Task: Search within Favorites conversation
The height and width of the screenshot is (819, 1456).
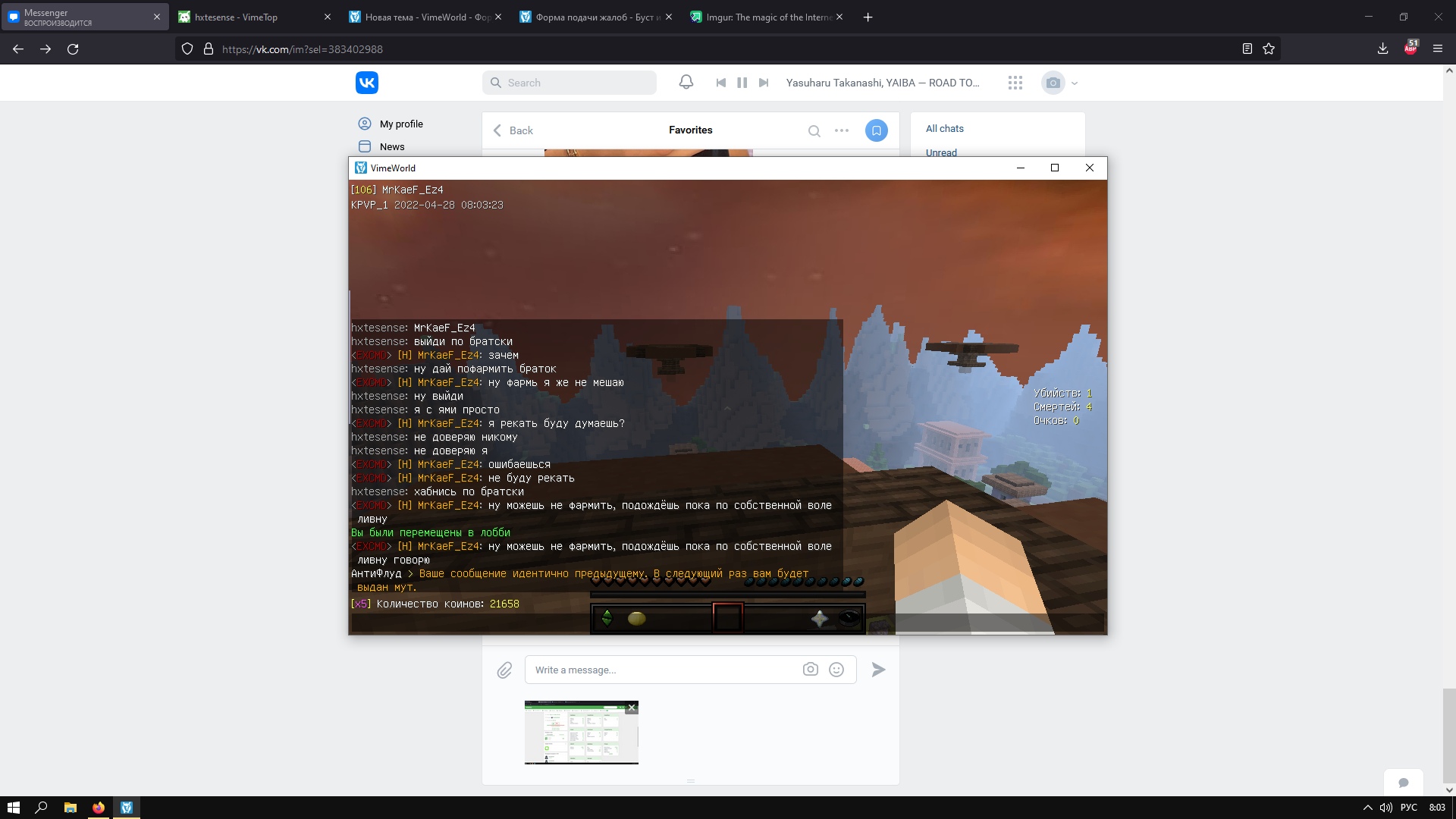Action: click(814, 130)
